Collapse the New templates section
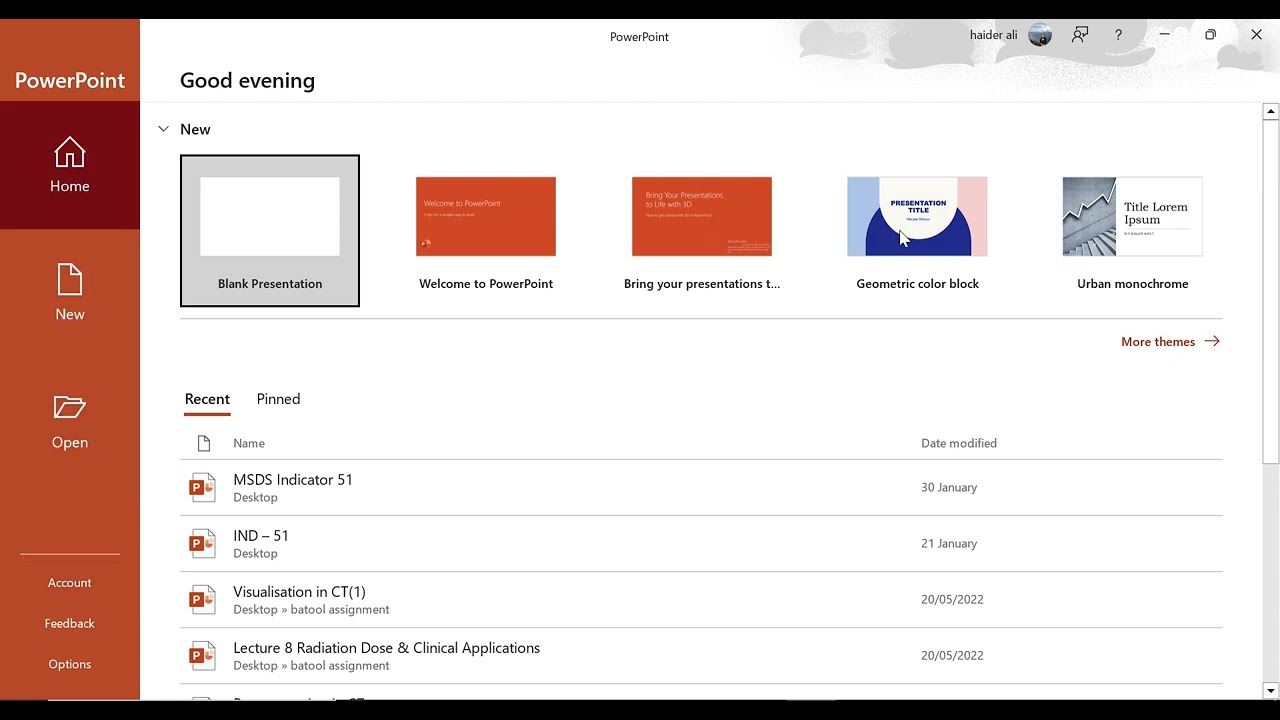The height and width of the screenshot is (720, 1280). click(x=163, y=129)
